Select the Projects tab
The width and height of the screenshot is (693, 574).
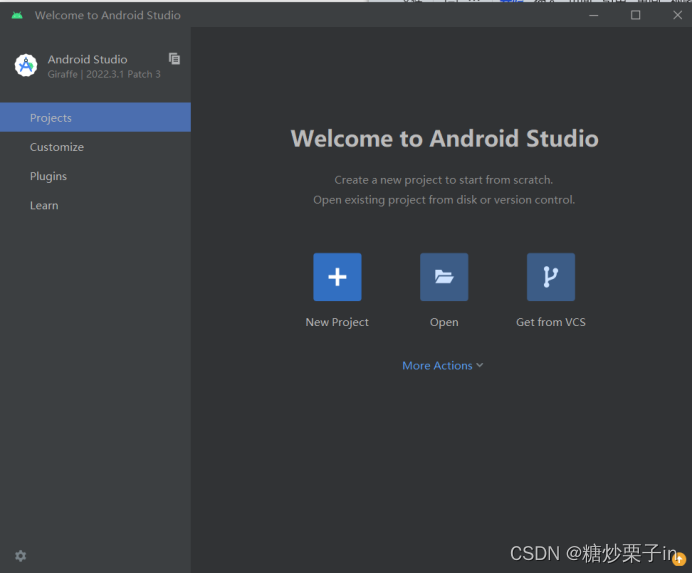click(95, 118)
